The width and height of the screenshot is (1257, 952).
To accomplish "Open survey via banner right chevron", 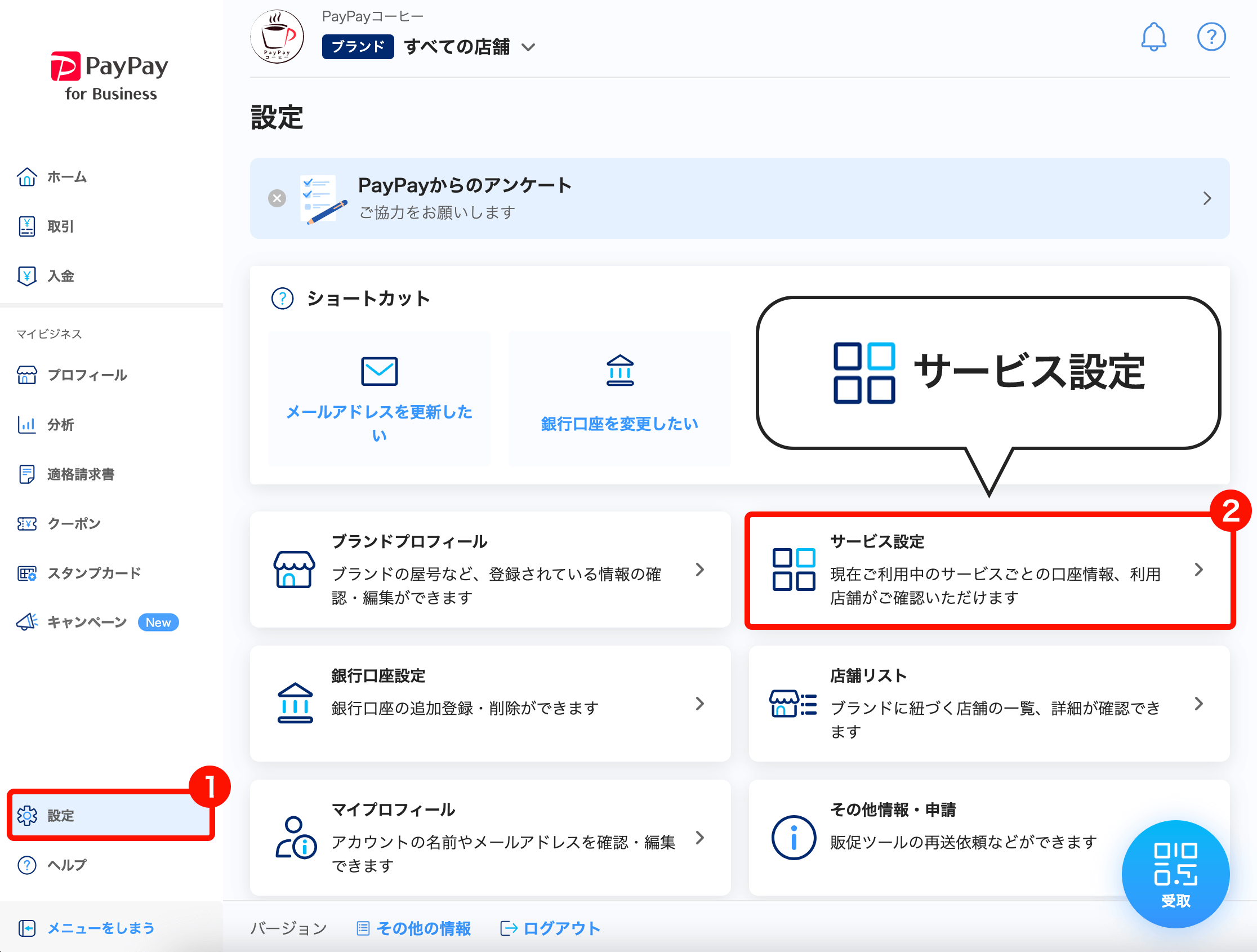I will (x=1206, y=198).
